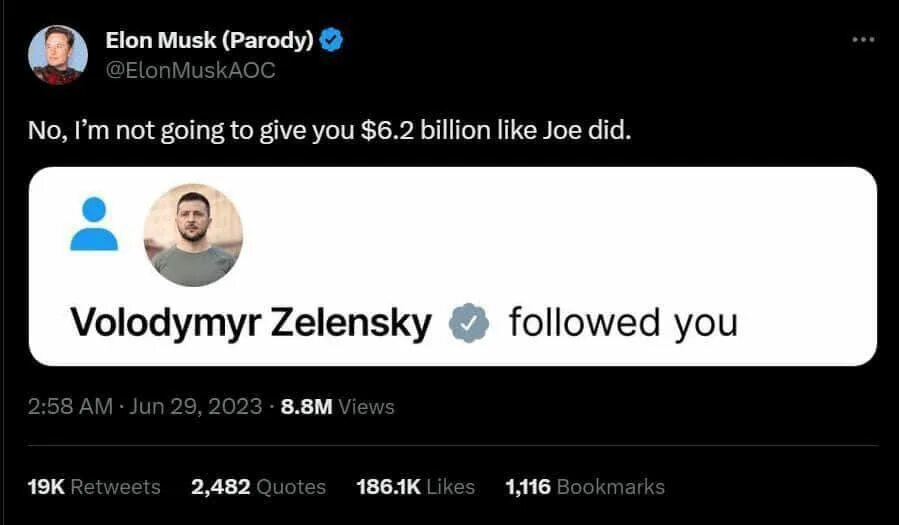This screenshot has height=525, width=899.
Task: Click the circular profile photo inside the notification card
Action: pyautogui.click(x=193, y=234)
